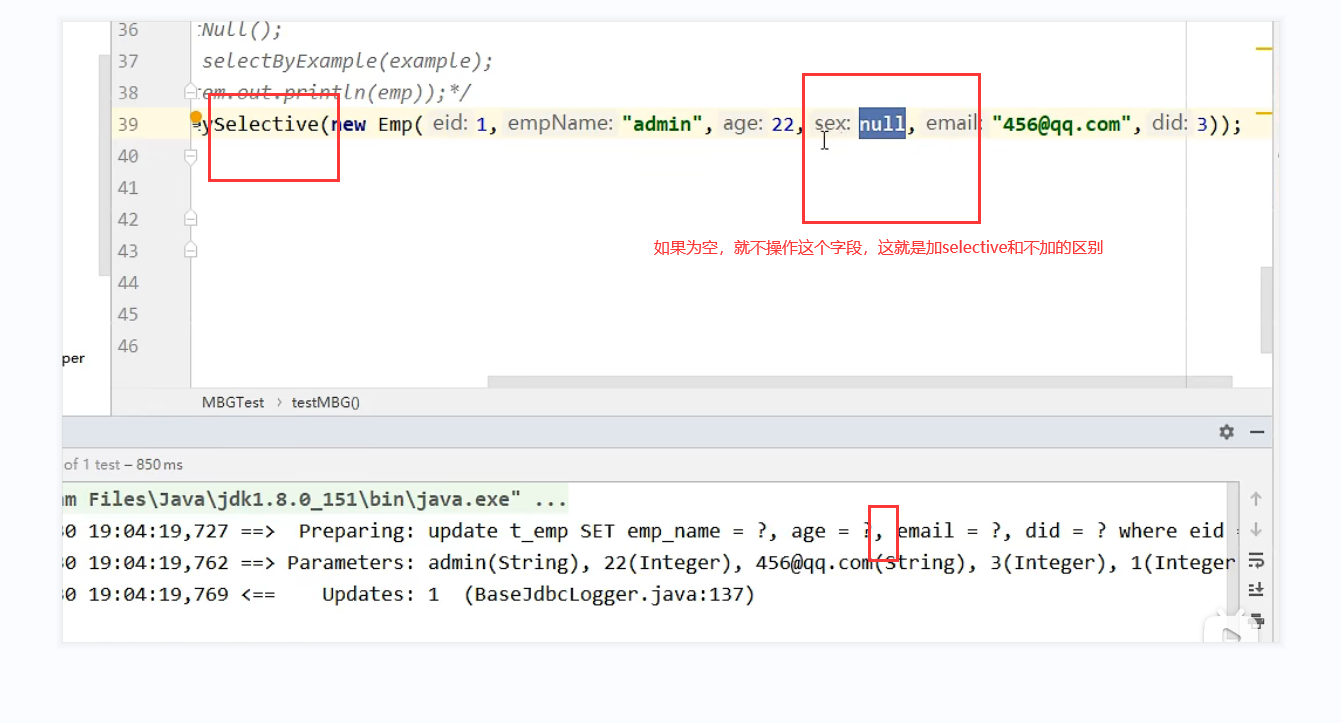Toggle the fold marker at line 42
Image resolution: width=1341 pixels, height=723 pixels.
click(191, 219)
